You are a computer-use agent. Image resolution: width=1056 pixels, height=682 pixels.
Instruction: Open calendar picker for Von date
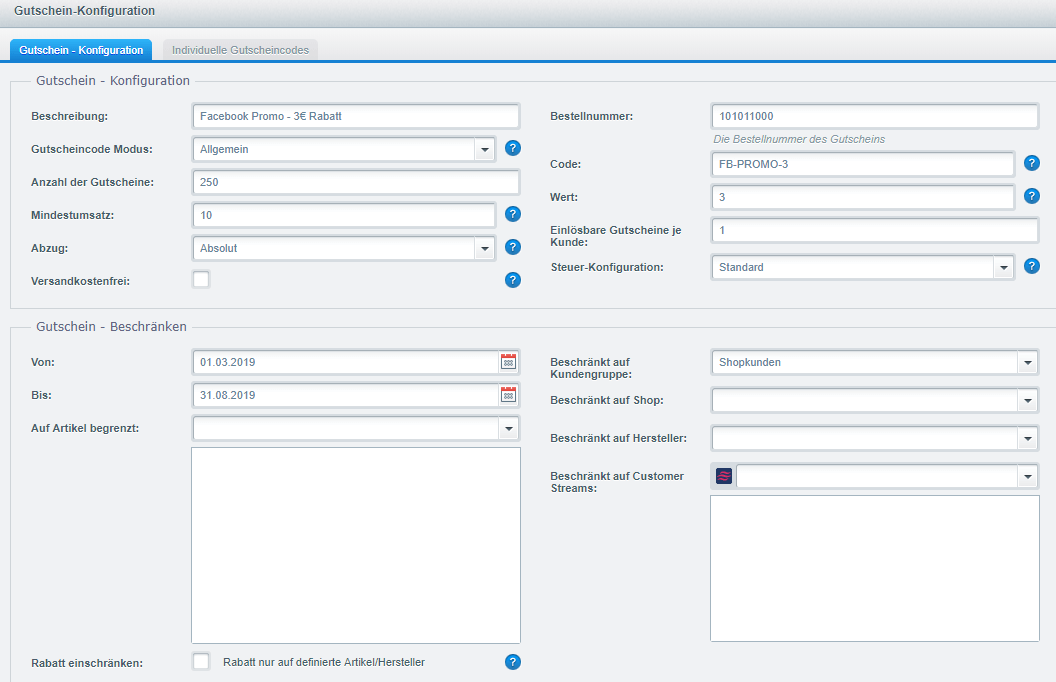click(508, 362)
